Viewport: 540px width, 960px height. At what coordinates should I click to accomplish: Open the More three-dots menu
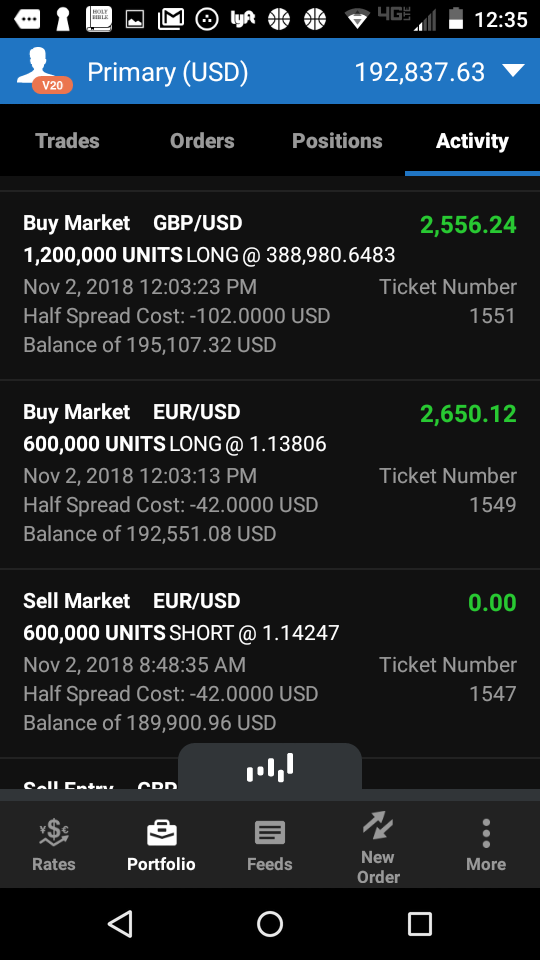click(486, 833)
